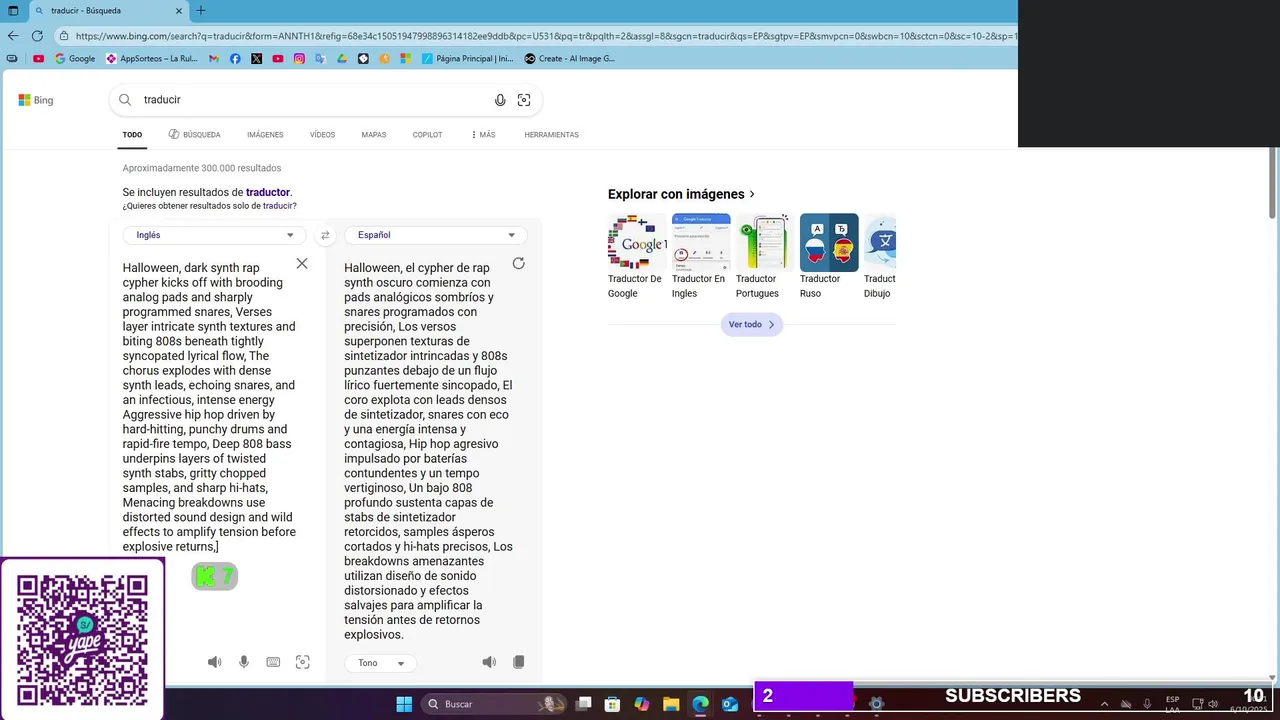Close the traducir - Búsqueda tab
The image size is (1280, 720).
180,11
